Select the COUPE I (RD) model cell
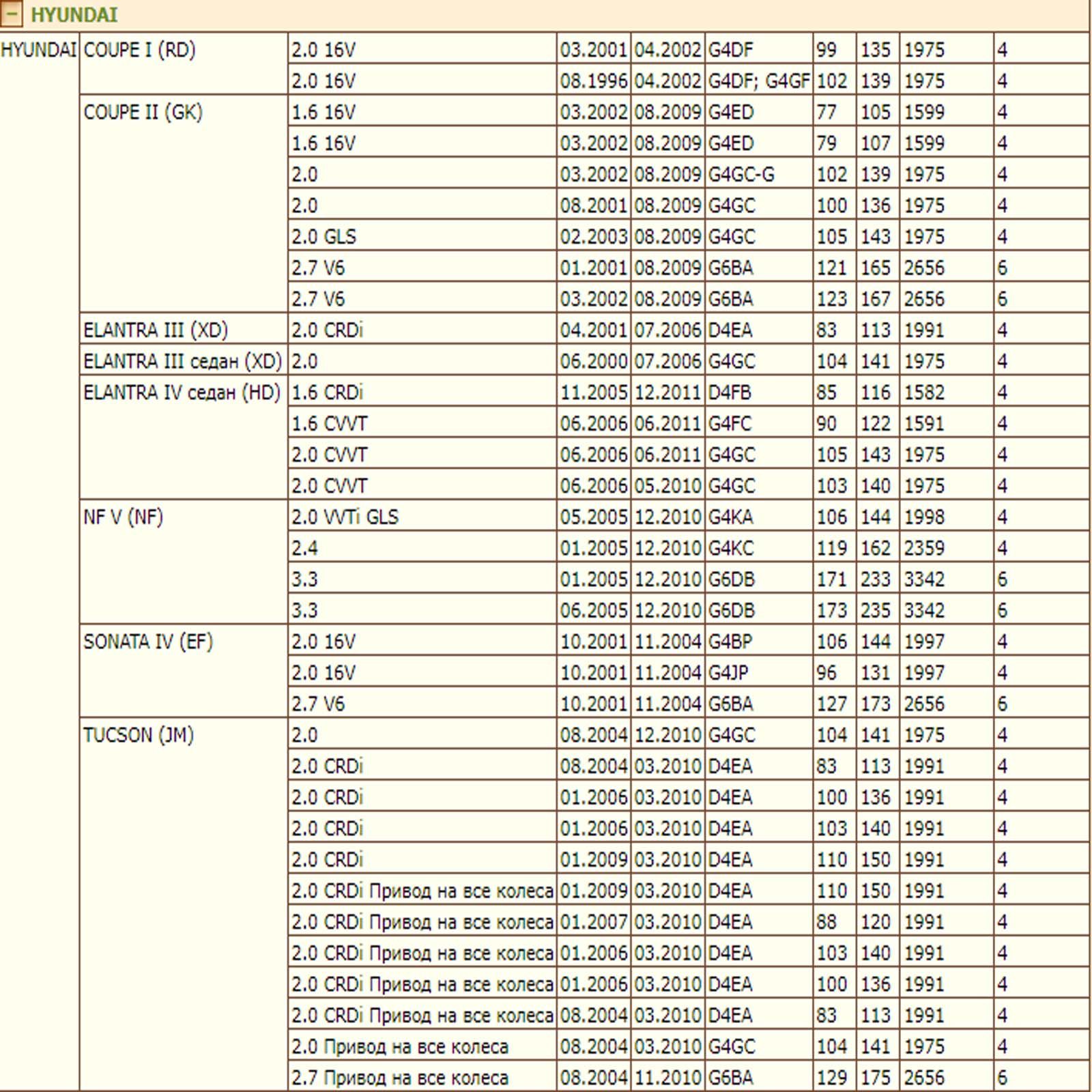1092x1092 pixels. click(139, 50)
